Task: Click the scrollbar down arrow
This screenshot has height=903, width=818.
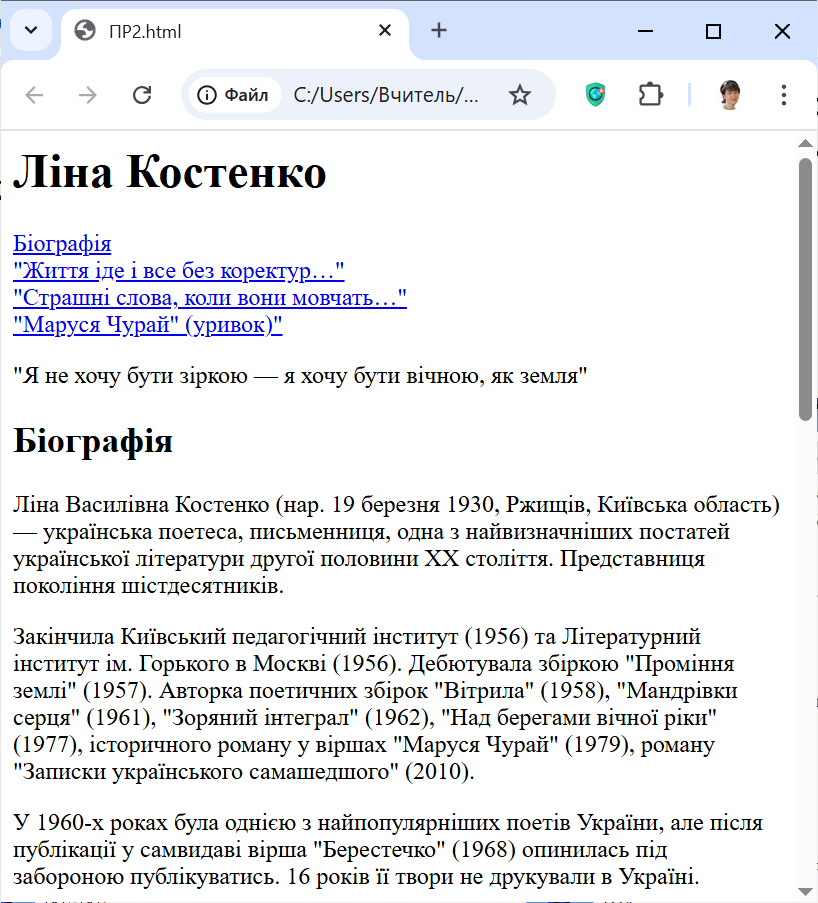Action: 806,890
